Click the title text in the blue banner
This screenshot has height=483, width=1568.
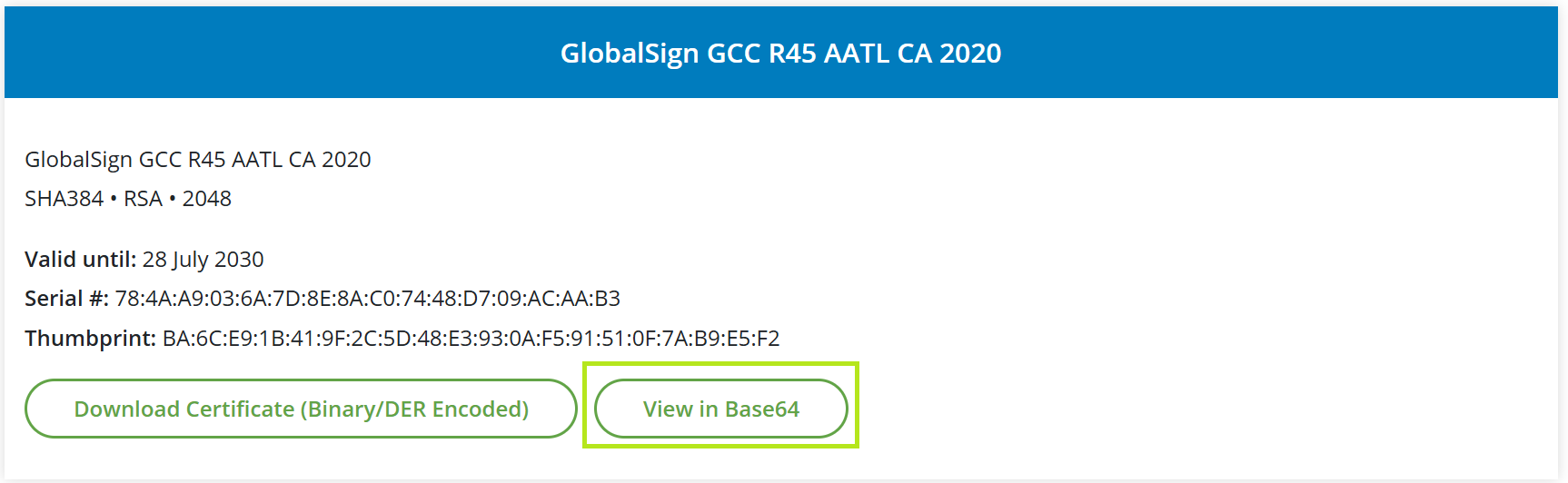click(780, 54)
